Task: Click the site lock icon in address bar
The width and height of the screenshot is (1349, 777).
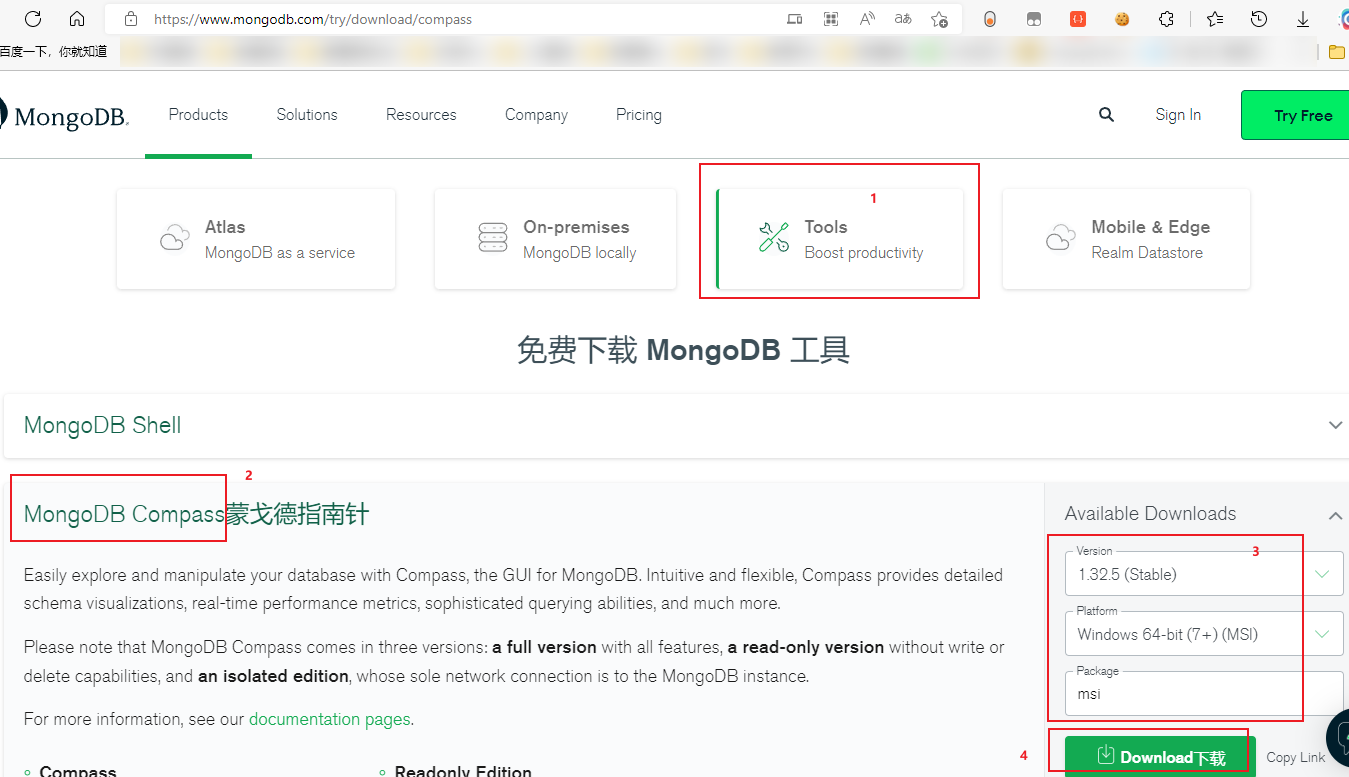Action: 130,19
